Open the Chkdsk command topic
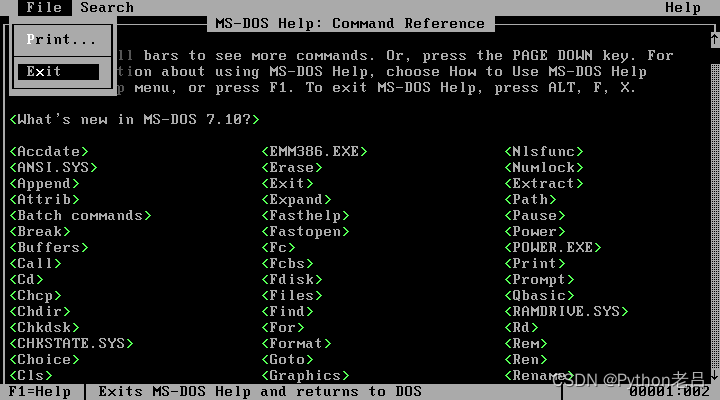Image resolution: width=720 pixels, height=400 pixels. coord(45,328)
